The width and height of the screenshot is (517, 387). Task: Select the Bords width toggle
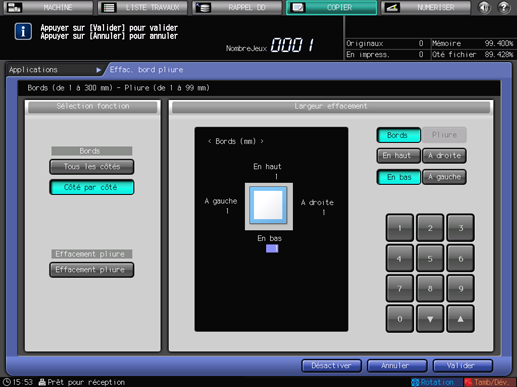coord(398,135)
